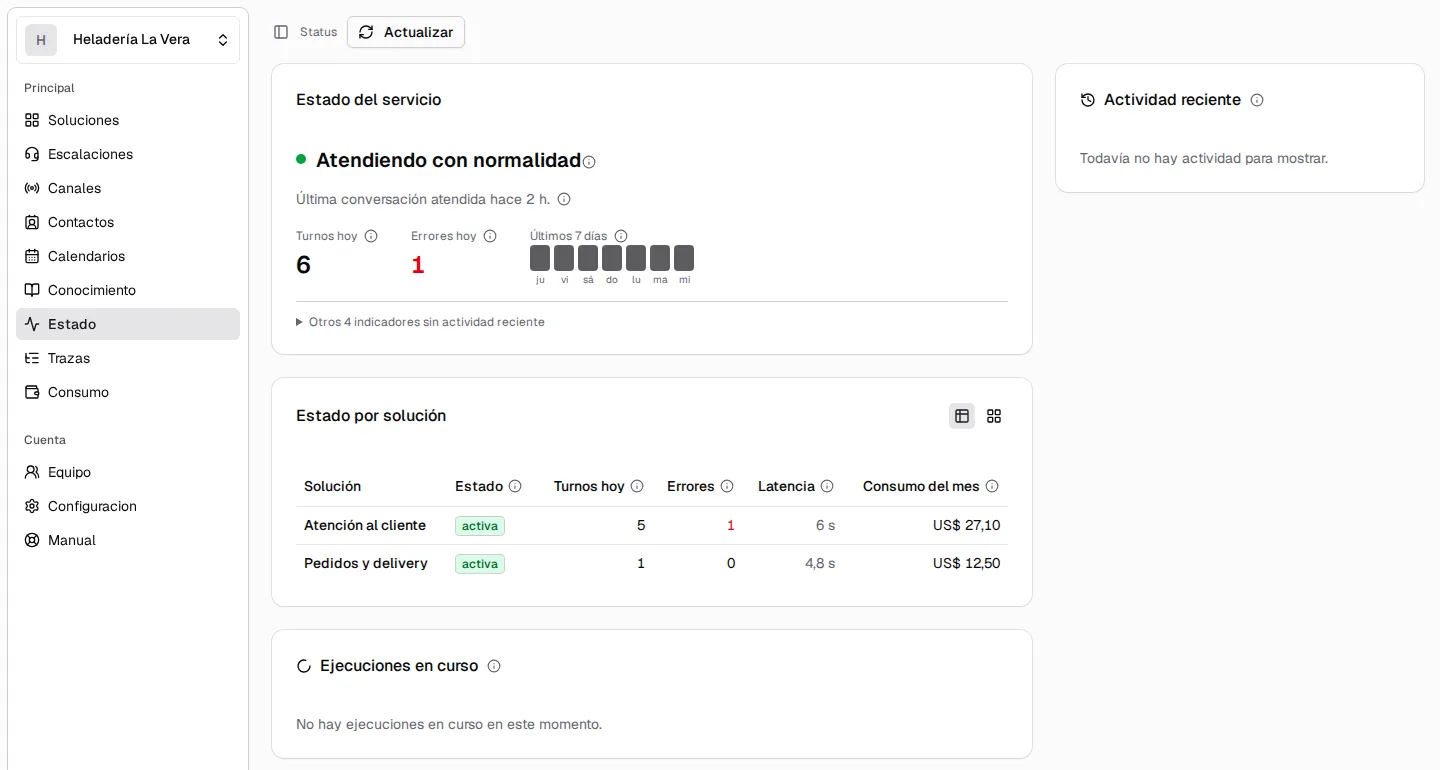Click the activa badge for Atención al cliente
Screen dimensions: 1440x770
click(x=480, y=526)
